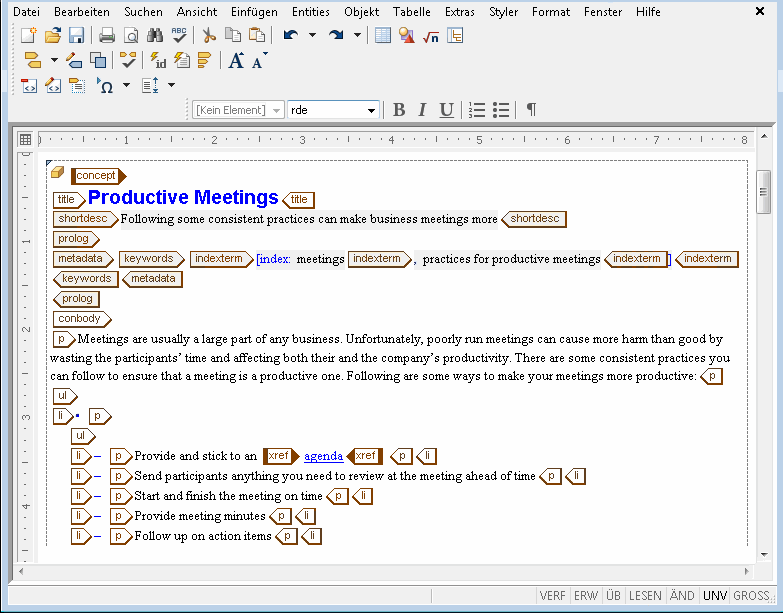Launch Find and Replace with the binoculars icon
The width and height of the screenshot is (783, 613).
click(155, 35)
